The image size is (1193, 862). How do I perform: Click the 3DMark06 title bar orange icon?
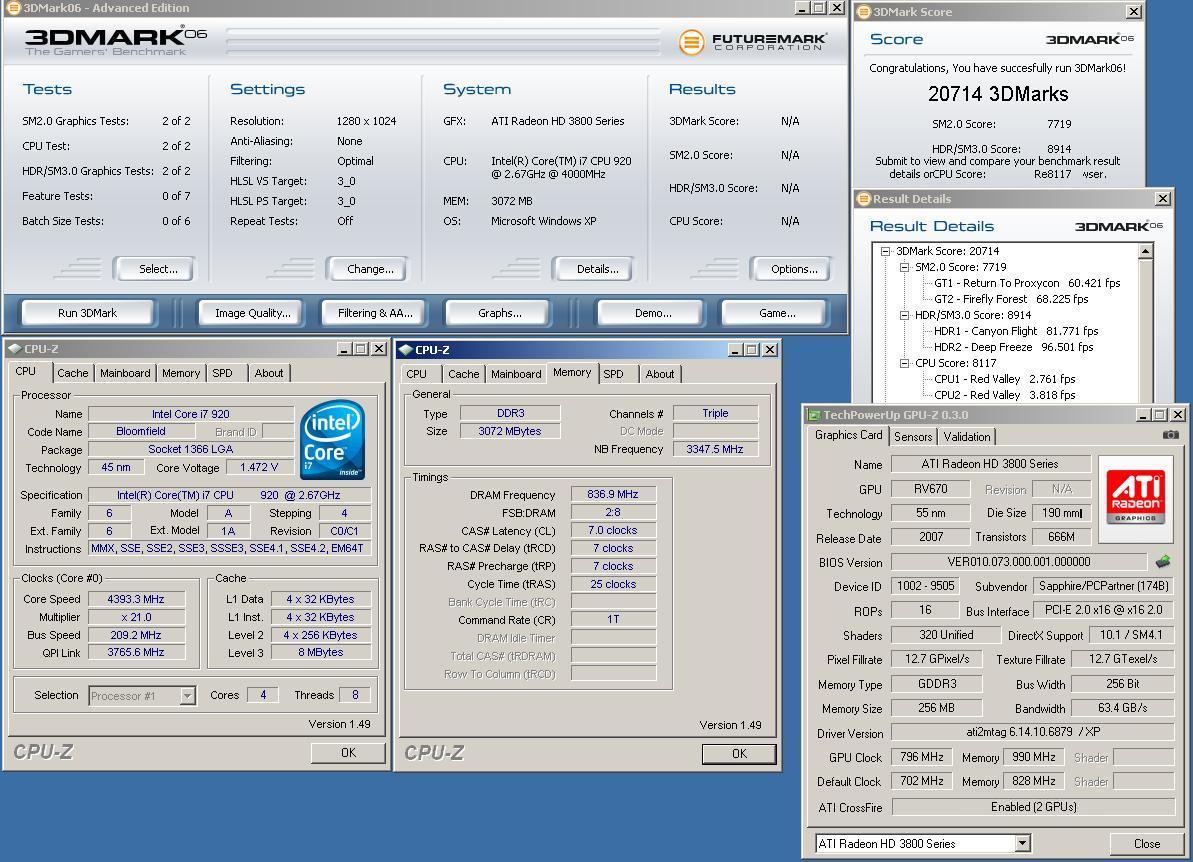pyautogui.click(x=13, y=8)
